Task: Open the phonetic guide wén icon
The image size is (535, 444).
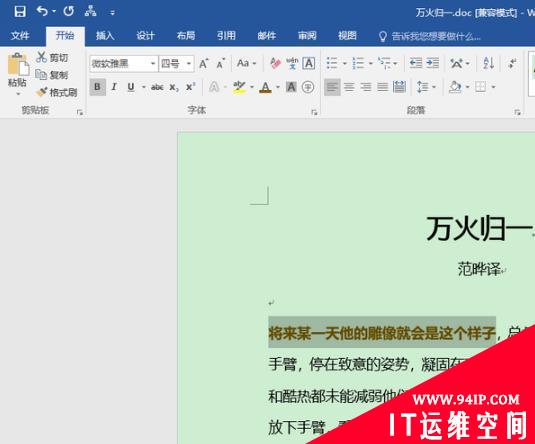Action: 292,63
